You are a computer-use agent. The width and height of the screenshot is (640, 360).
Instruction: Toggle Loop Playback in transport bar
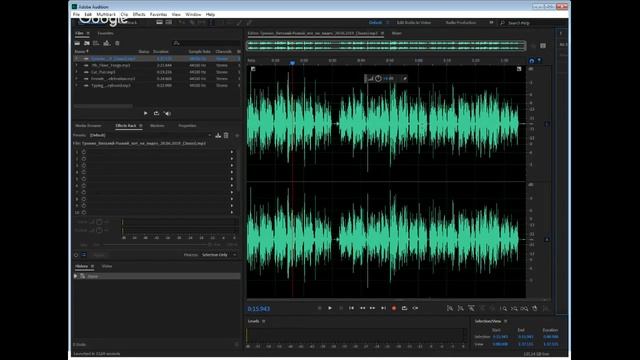404,309
